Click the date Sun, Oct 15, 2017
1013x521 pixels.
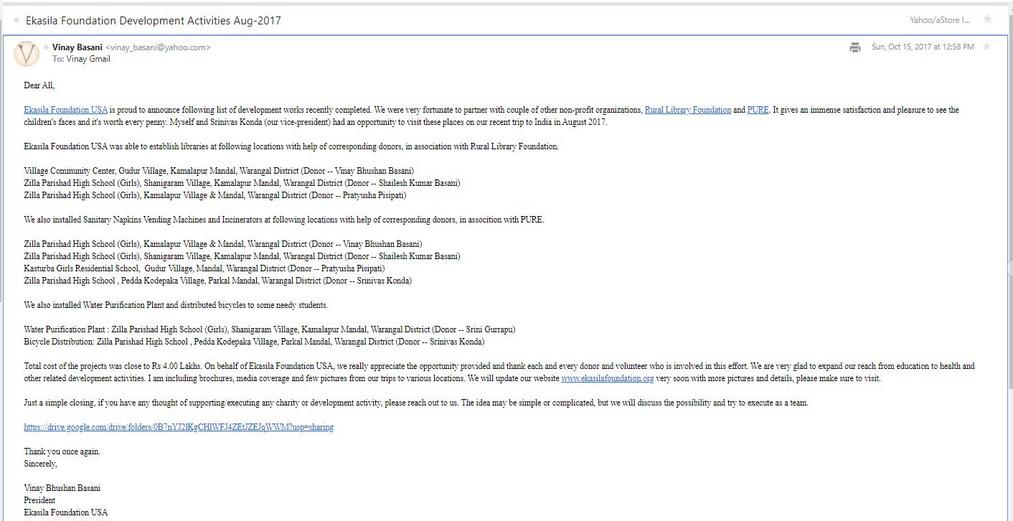pyautogui.click(x=923, y=47)
